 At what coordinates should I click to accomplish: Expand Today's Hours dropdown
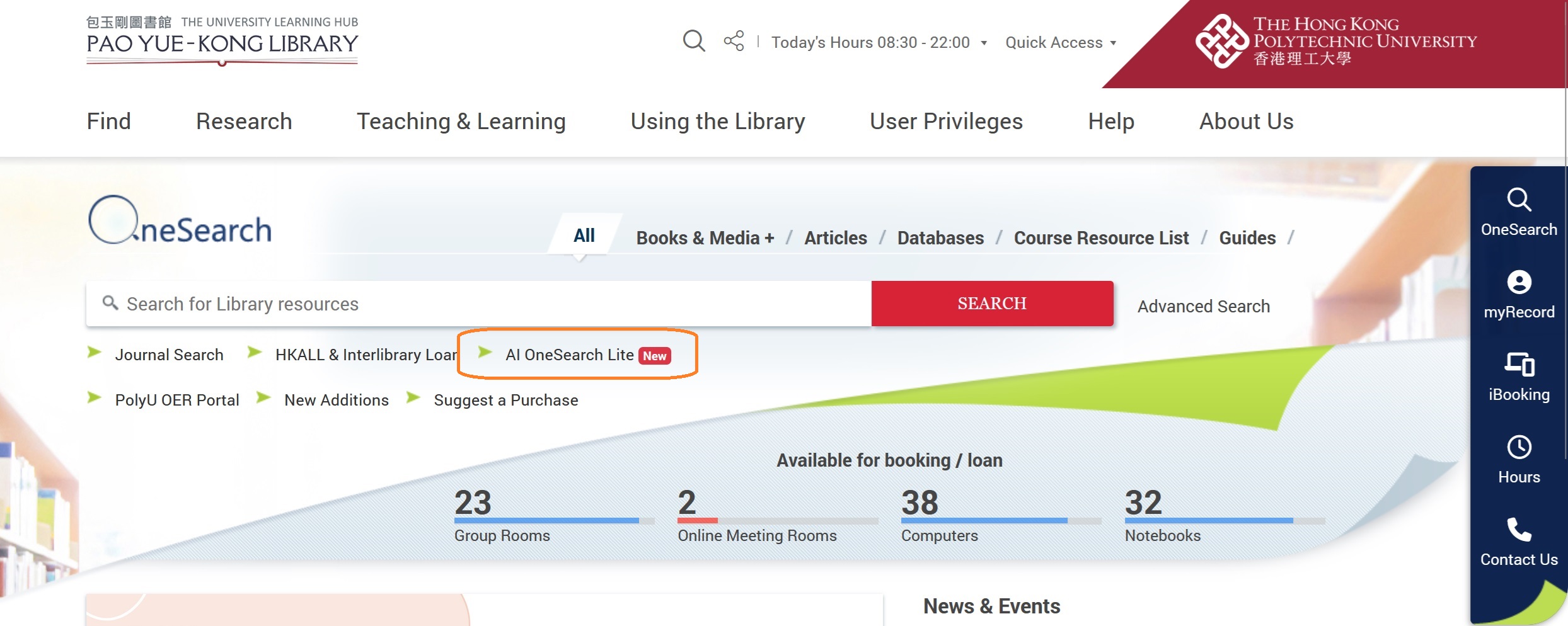[879, 43]
